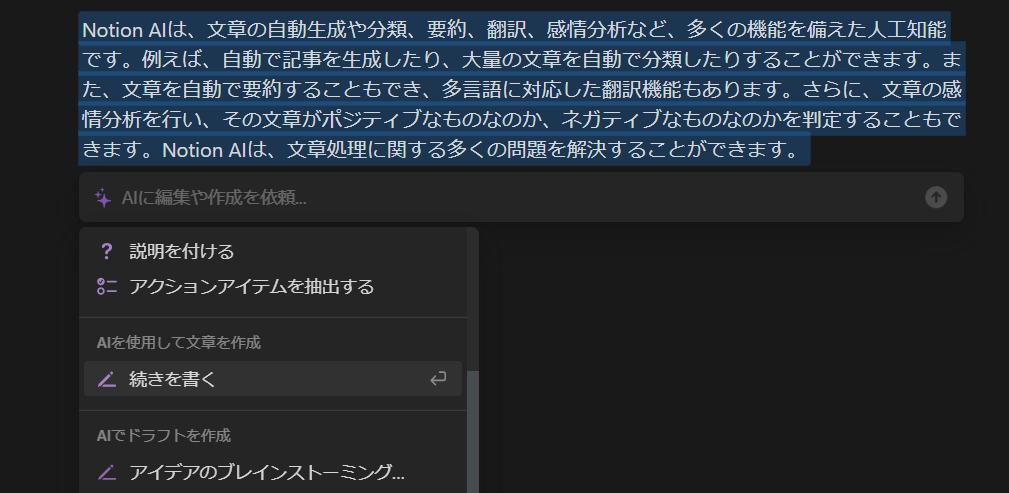
Task: Click the return-arrow icon on 続きを書く row
Action: 438,379
